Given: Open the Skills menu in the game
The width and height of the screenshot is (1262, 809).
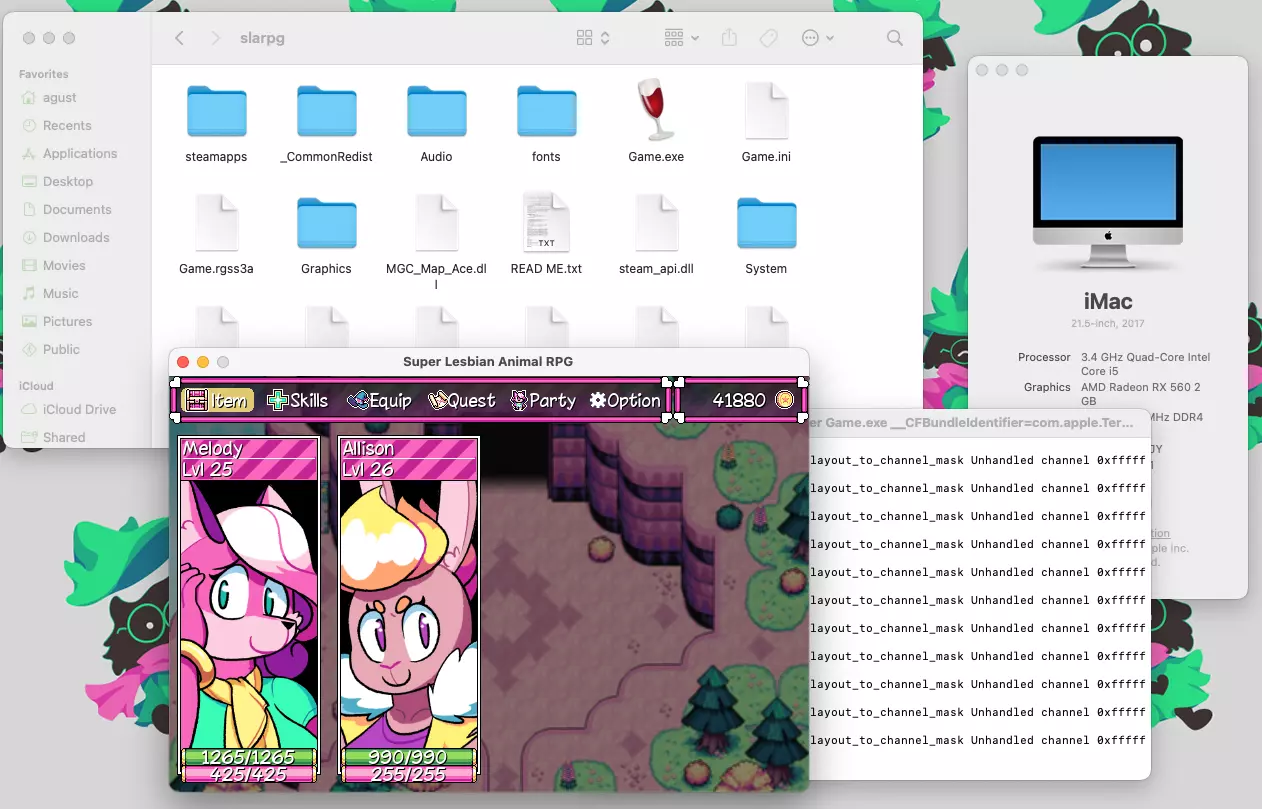Looking at the screenshot, I should 298,400.
